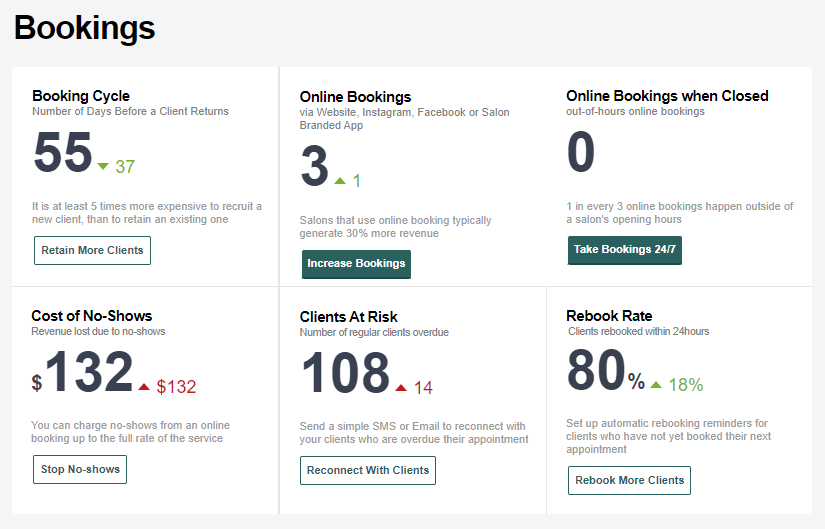Select the Rebook Rate heading
The image size is (825, 529).
click(609, 316)
